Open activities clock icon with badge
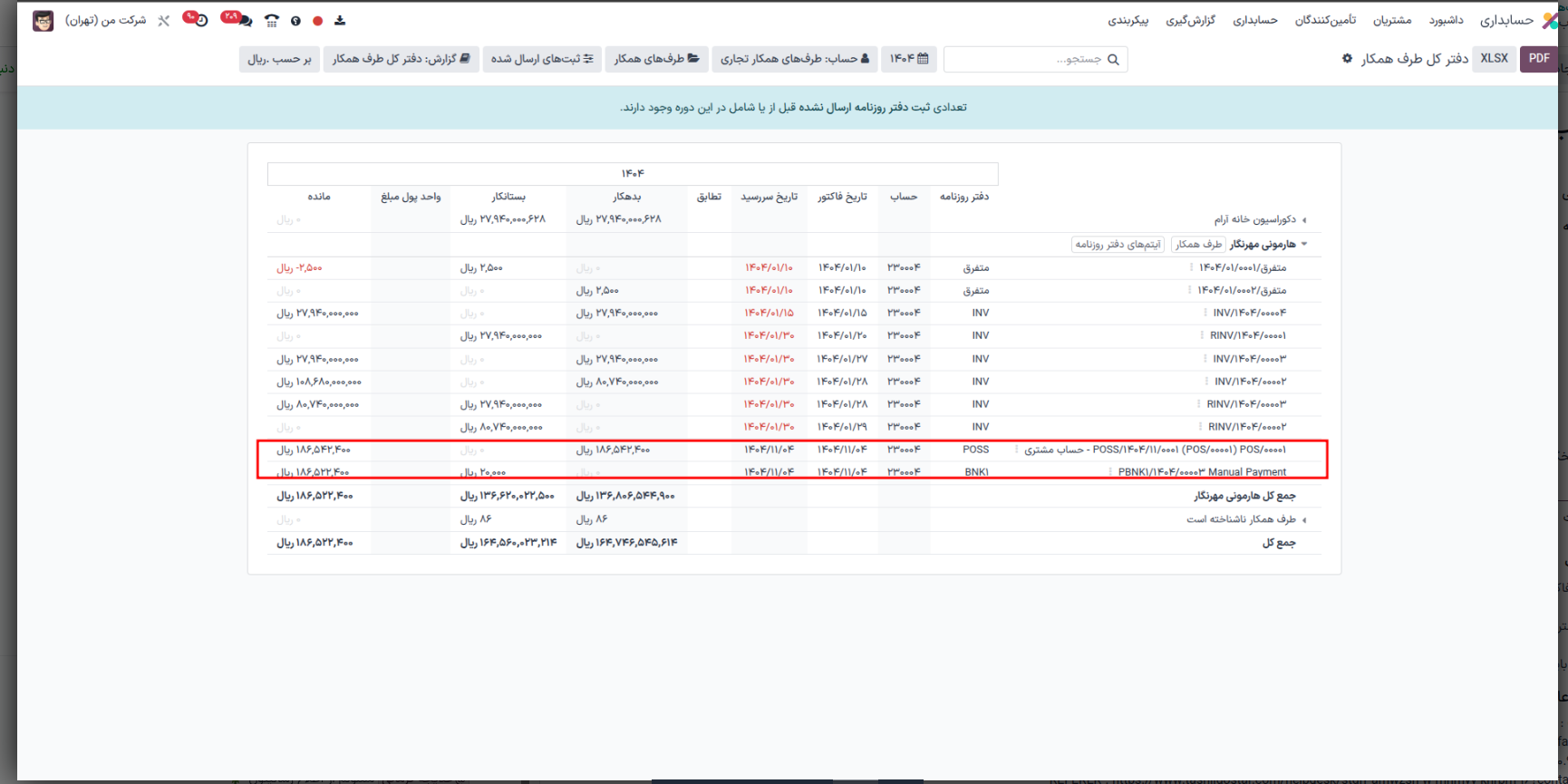 (197, 19)
